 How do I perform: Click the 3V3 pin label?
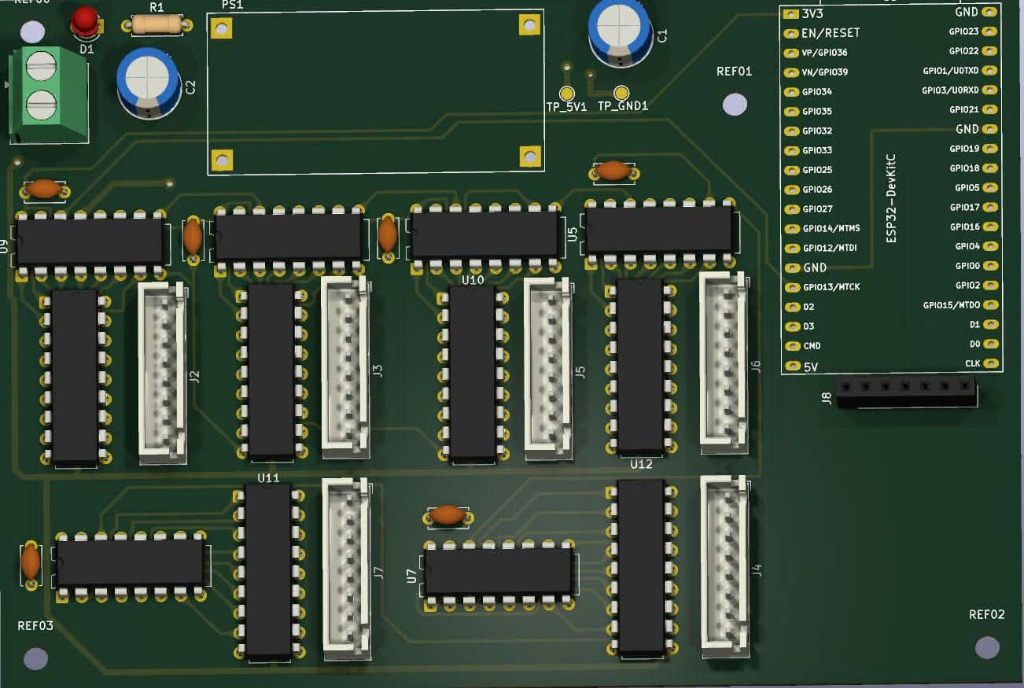812,13
